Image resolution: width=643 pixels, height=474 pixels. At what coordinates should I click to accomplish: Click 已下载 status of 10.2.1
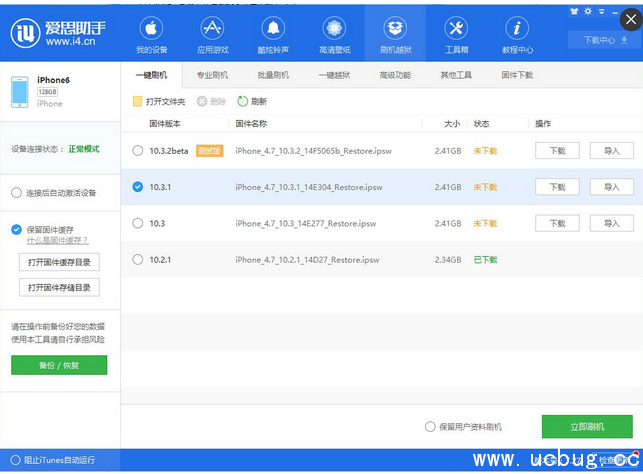click(486, 260)
